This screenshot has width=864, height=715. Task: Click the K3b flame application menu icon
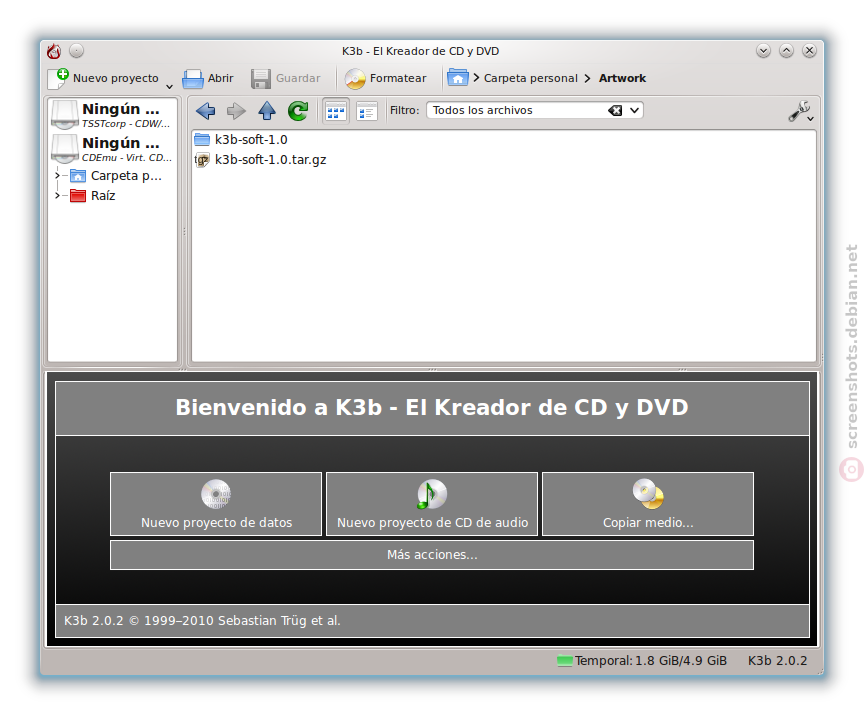[x=54, y=51]
